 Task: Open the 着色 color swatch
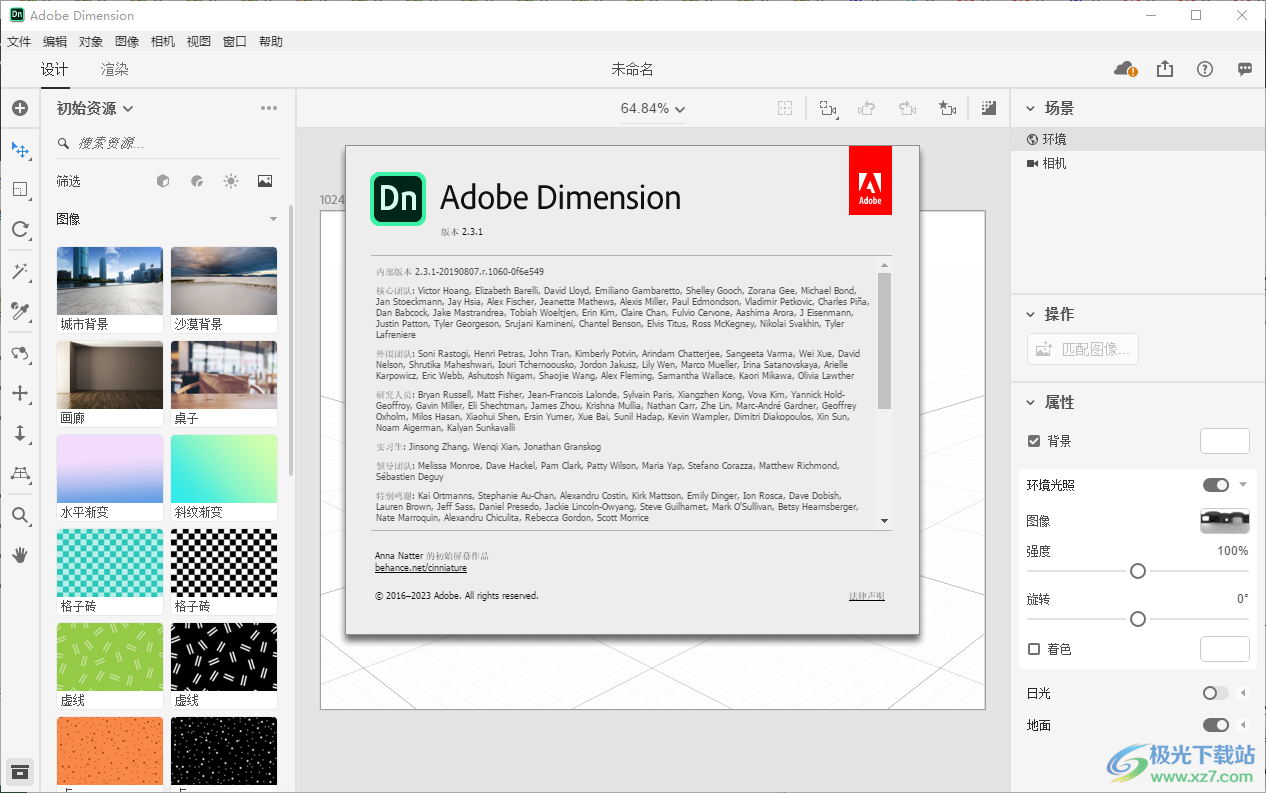pyautogui.click(x=1225, y=649)
